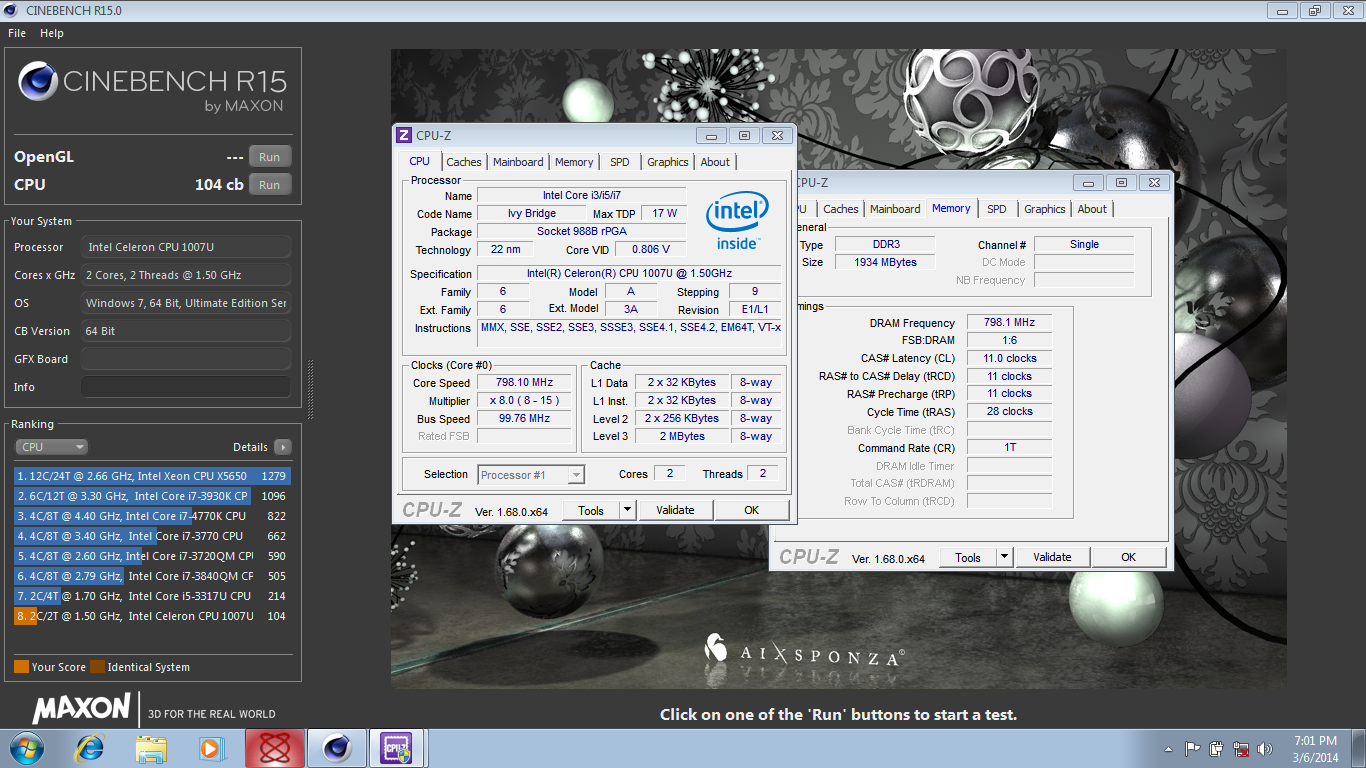The height and width of the screenshot is (768, 1366).
Task: Click the Identical System brown legend swatch
Action: [97, 667]
